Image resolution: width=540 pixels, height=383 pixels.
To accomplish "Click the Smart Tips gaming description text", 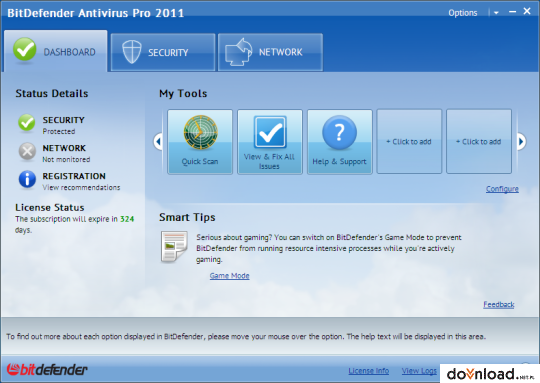I will (329, 248).
